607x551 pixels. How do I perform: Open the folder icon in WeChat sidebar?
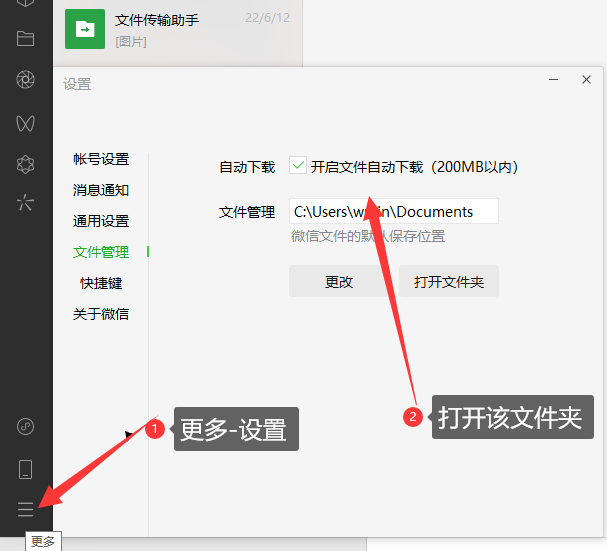[26, 39]
